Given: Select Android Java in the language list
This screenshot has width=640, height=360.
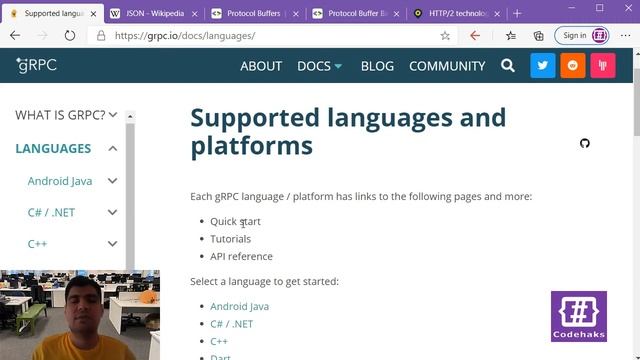Looking at the screenshot, I should point(240,306).
